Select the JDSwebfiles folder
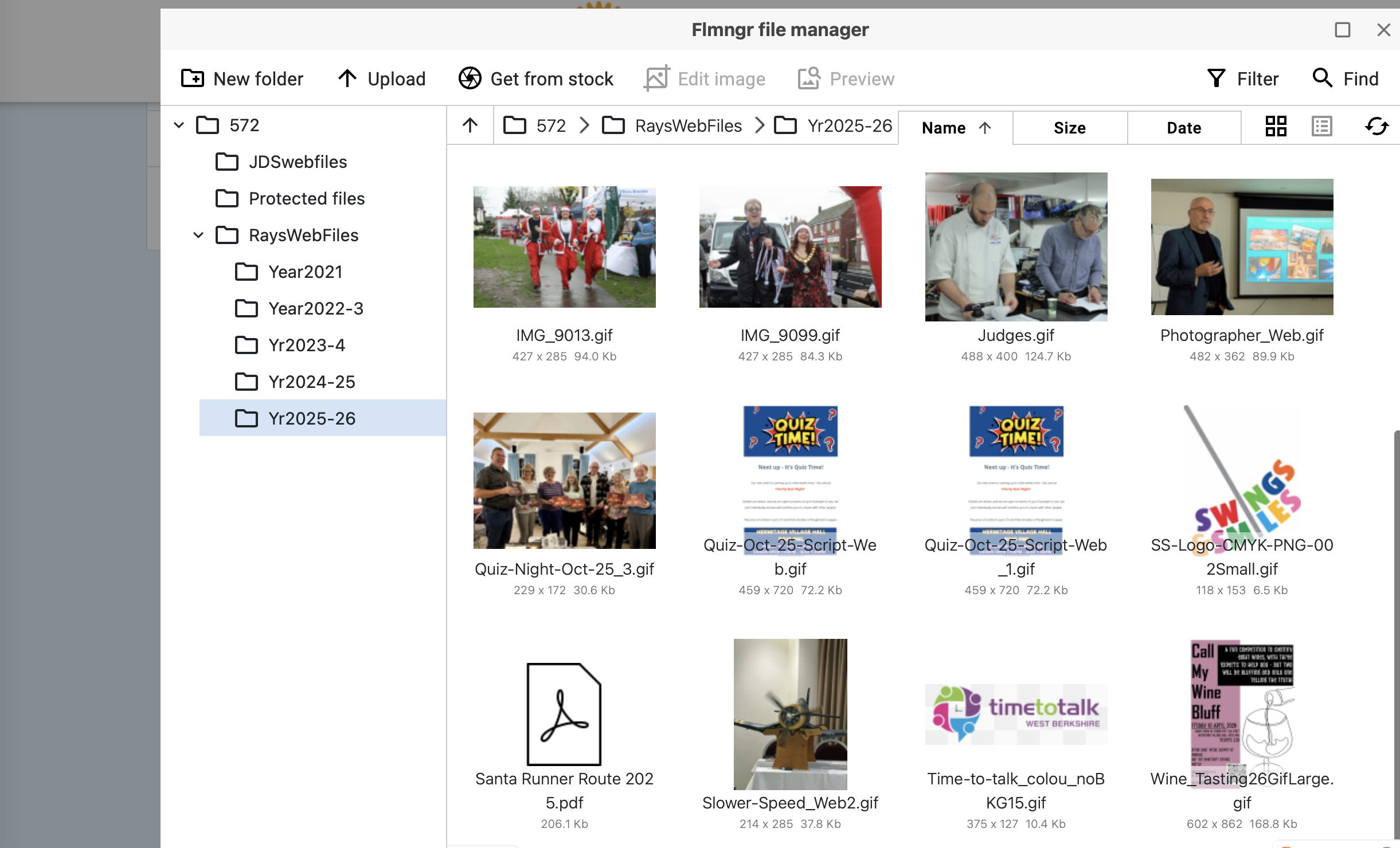This screenshot has height=848, width=1400. coord(298,162)
